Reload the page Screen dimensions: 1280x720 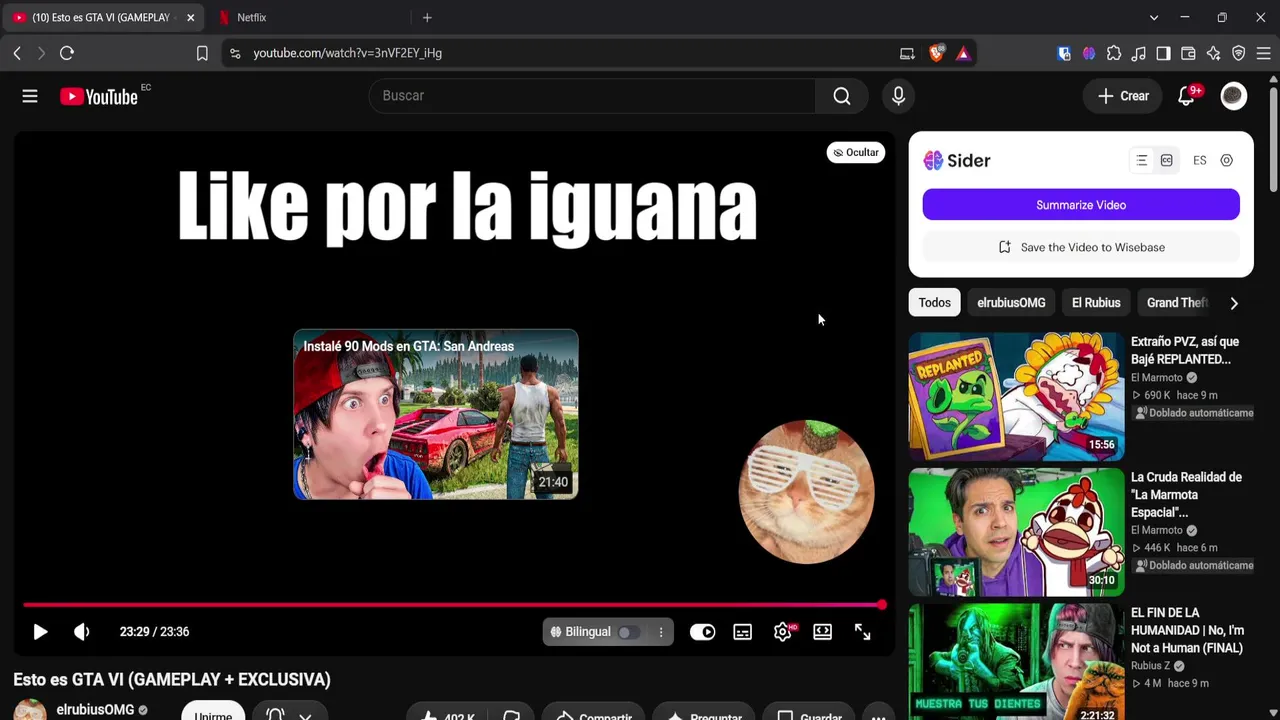tap(67, 53)
